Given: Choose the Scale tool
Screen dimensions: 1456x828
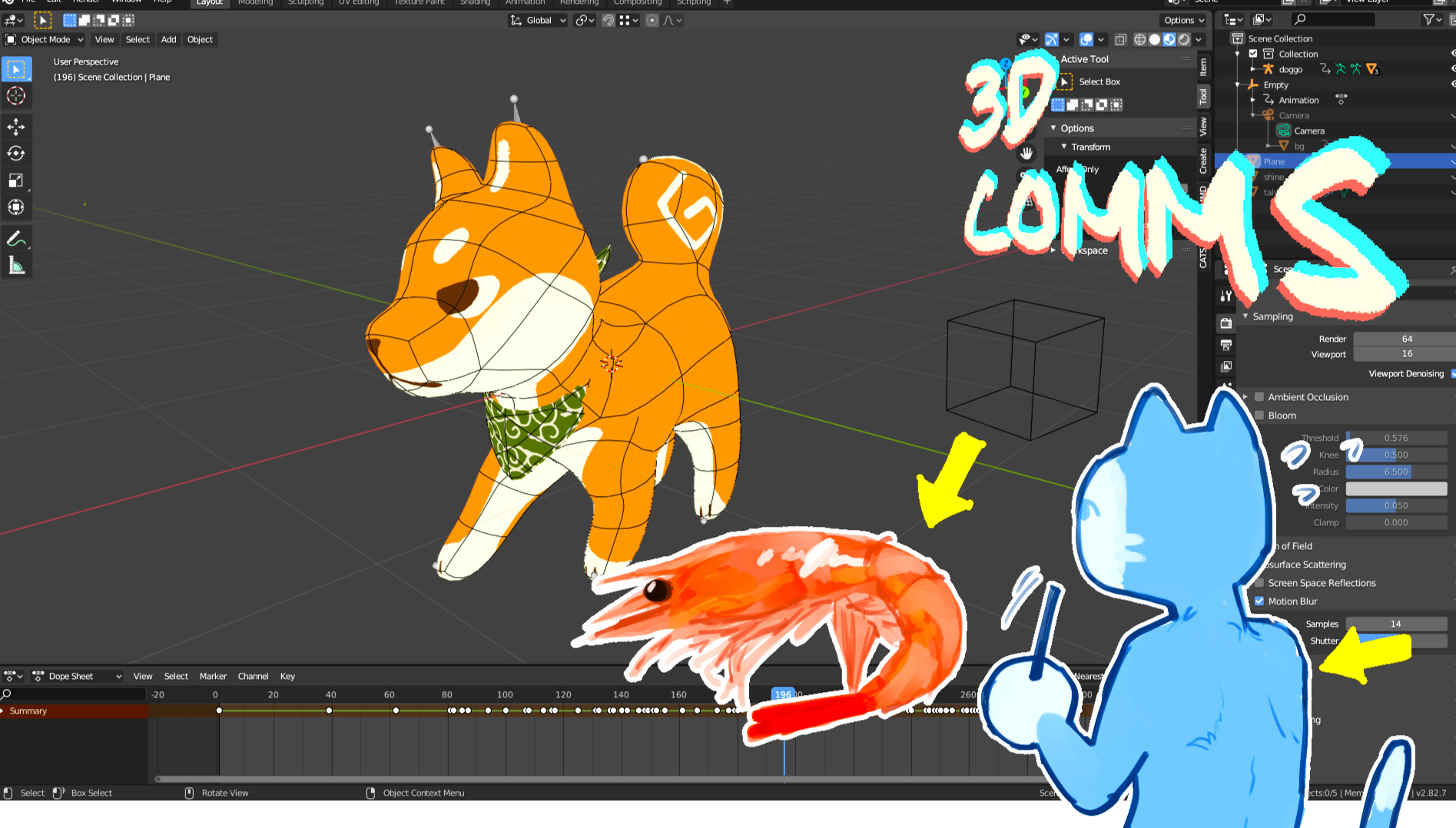Looking at the screenshot, I should tap(16, 181).
